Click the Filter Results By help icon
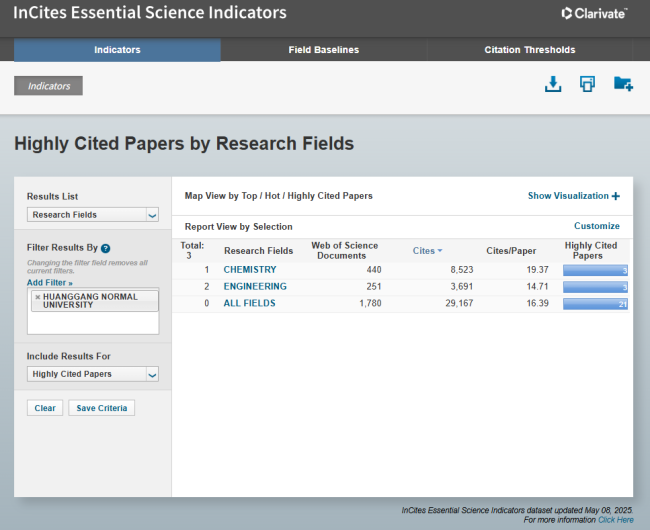 (105, 248)
